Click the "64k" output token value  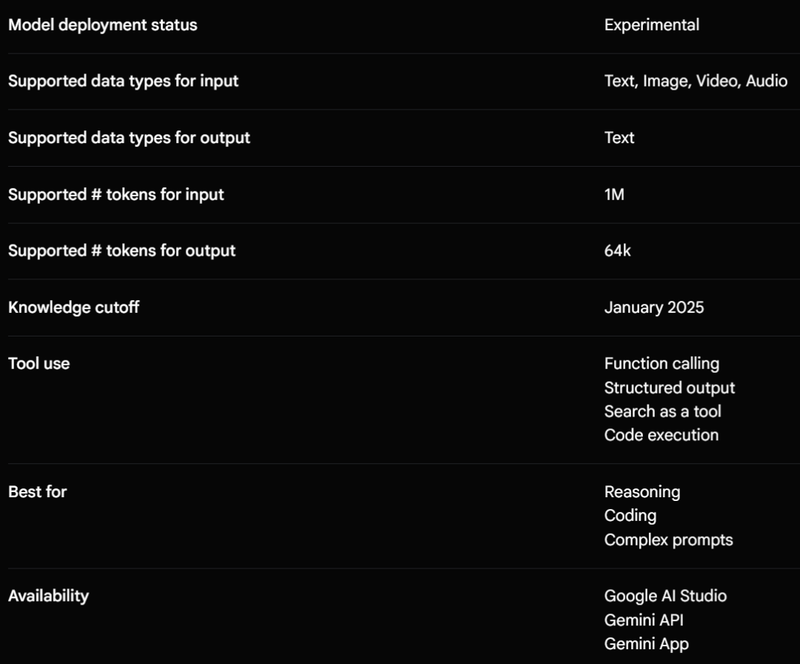pyautogui.click(x=617, y=250)
